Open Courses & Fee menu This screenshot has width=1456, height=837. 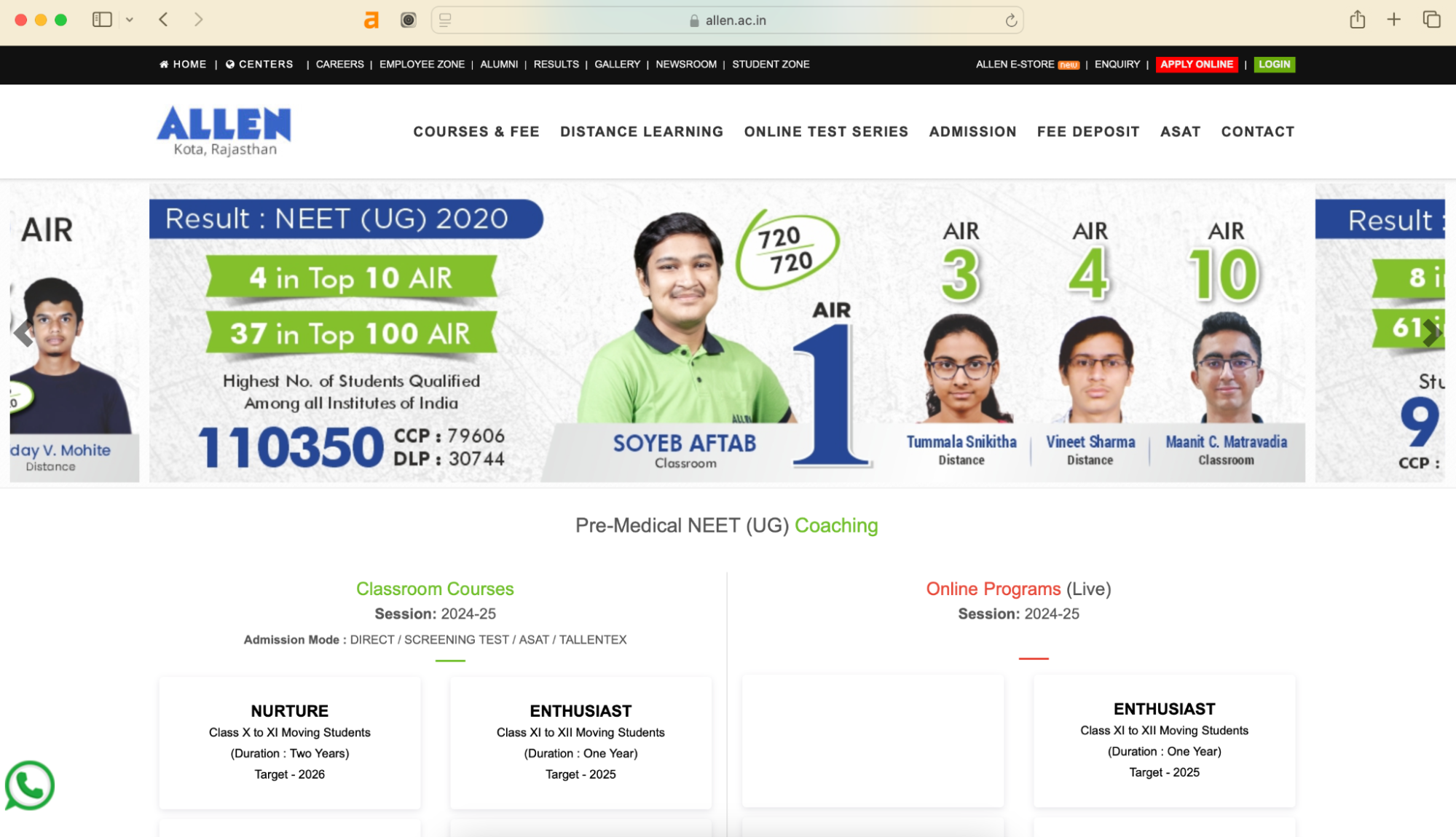tap(476, 132)
